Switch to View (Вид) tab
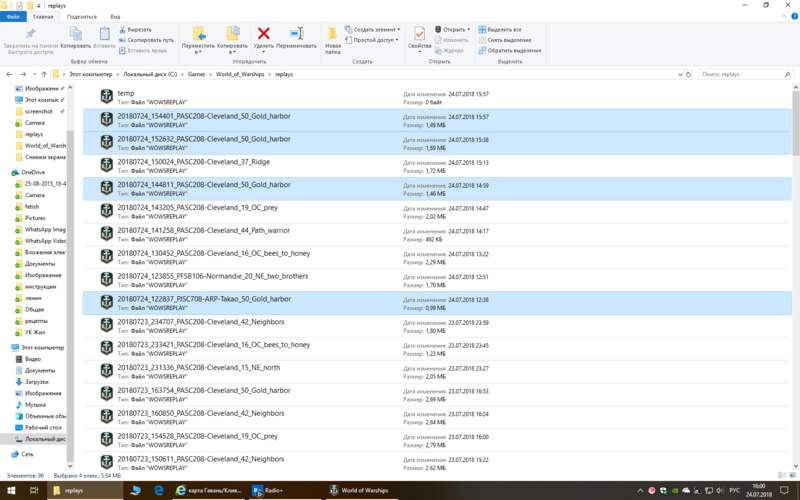The image size is (800, 500). click(x=115, y=17)
